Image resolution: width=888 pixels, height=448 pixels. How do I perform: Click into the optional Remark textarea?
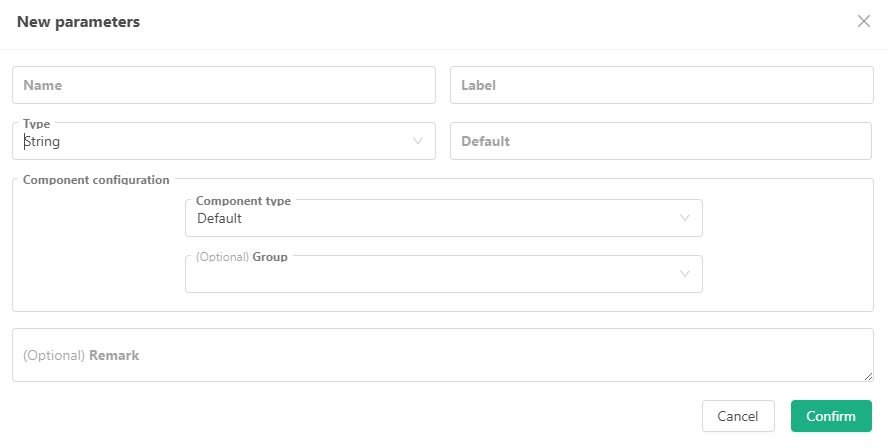tap(442, 355)
